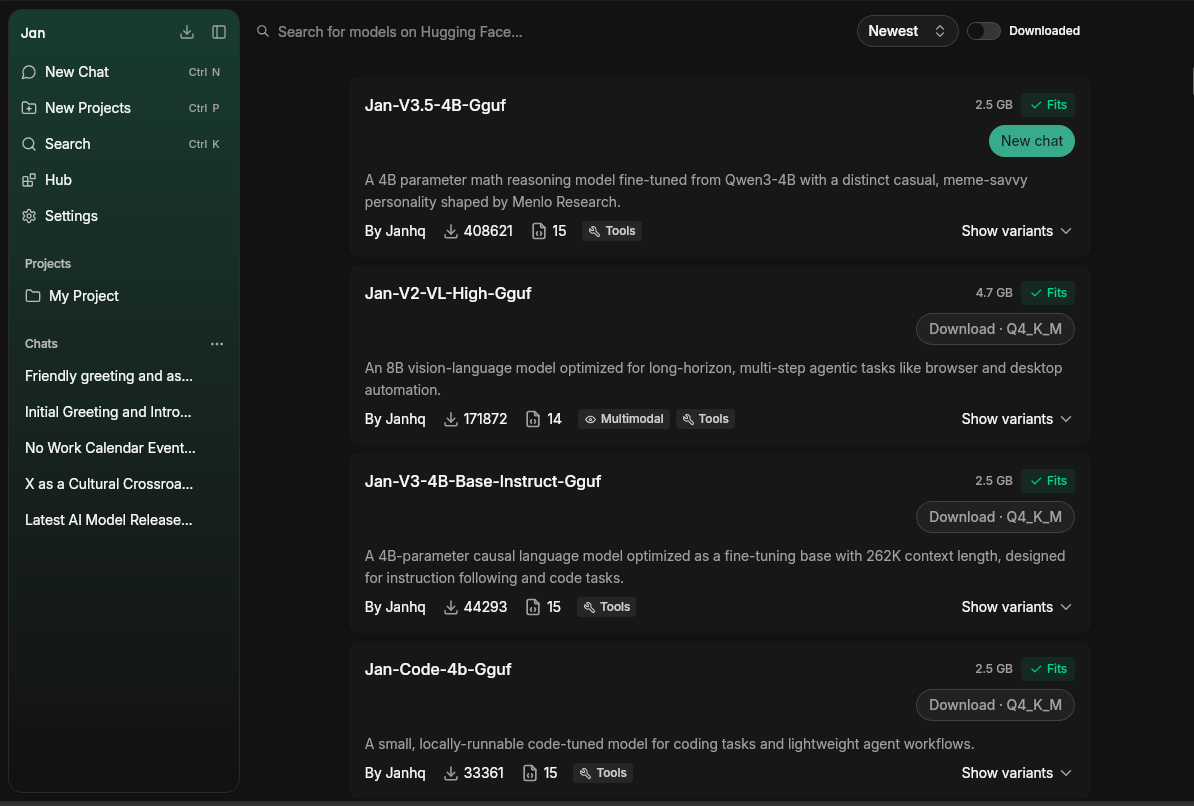This screenshot has height=806, width=1194.
Task: Open the Jan-Code-4b-Gguf model title
Action: (x=438, y=670)
